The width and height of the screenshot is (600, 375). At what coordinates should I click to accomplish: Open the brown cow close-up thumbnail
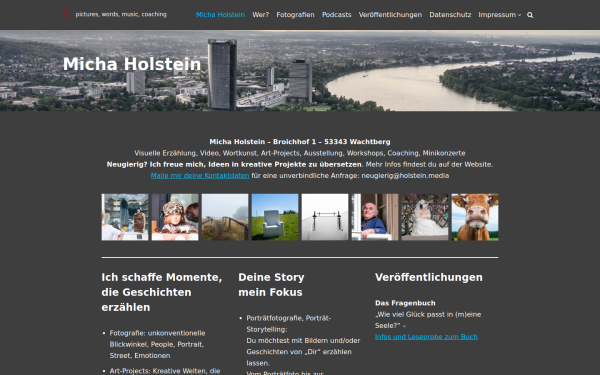(x=475, y=217)
